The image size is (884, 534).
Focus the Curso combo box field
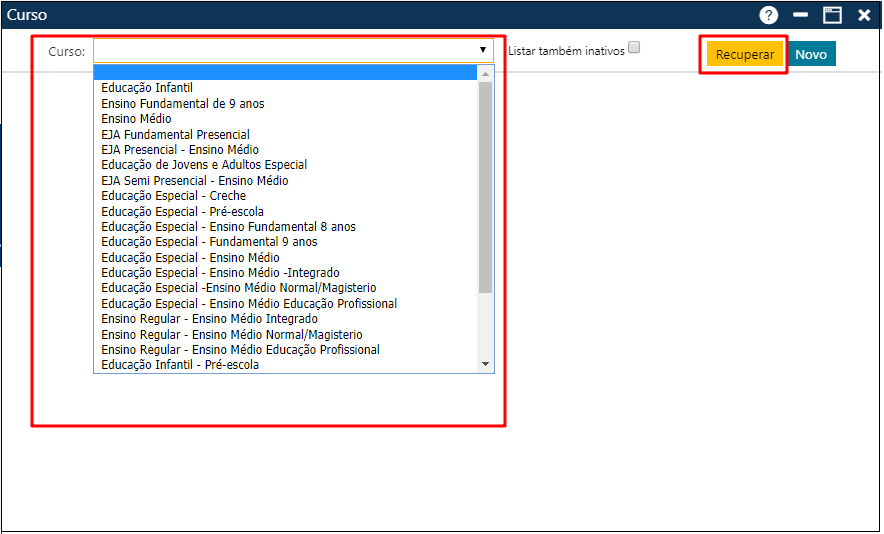(293, 50)
